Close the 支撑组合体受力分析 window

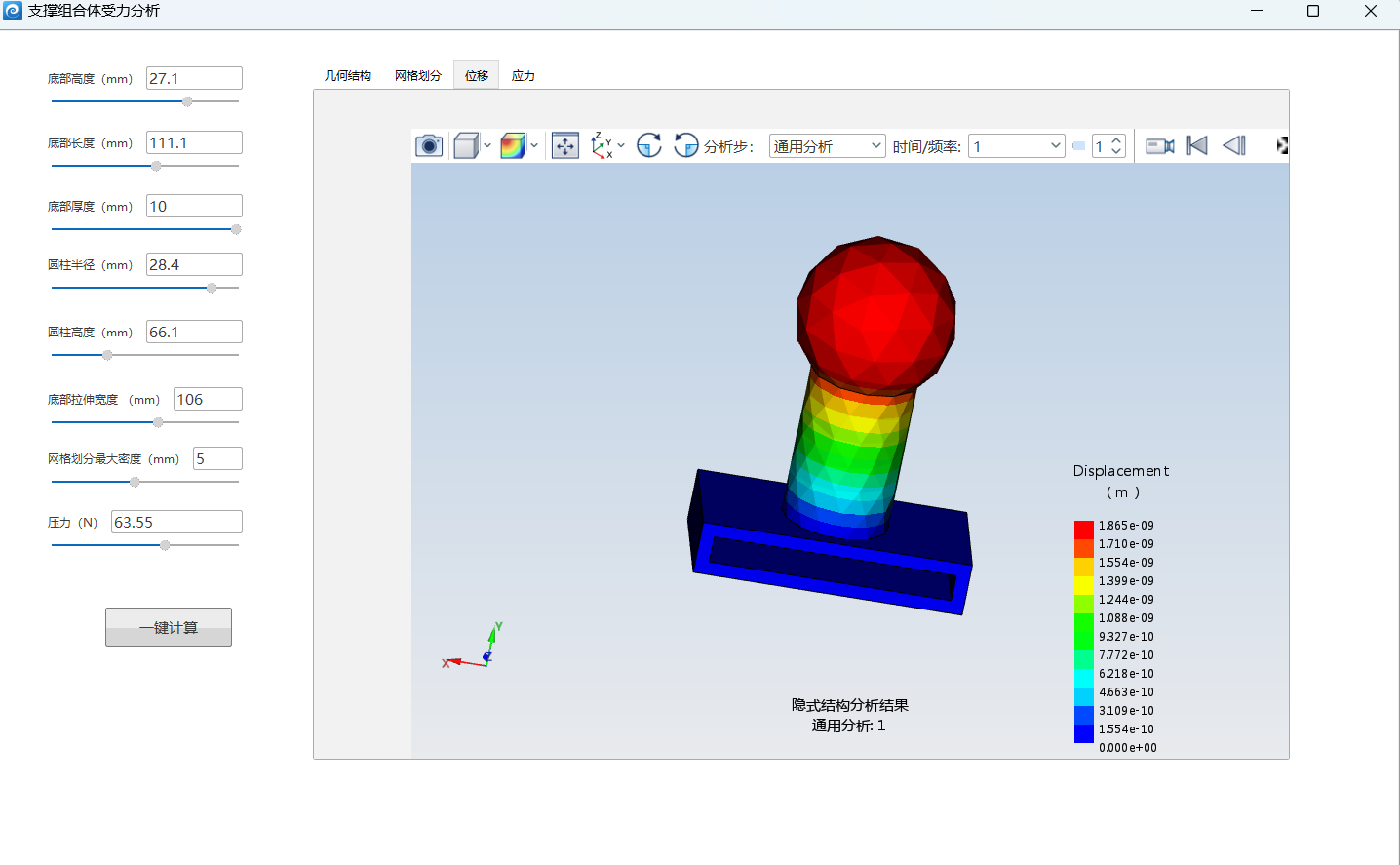pyautogui.click(x=1370, y=11)
